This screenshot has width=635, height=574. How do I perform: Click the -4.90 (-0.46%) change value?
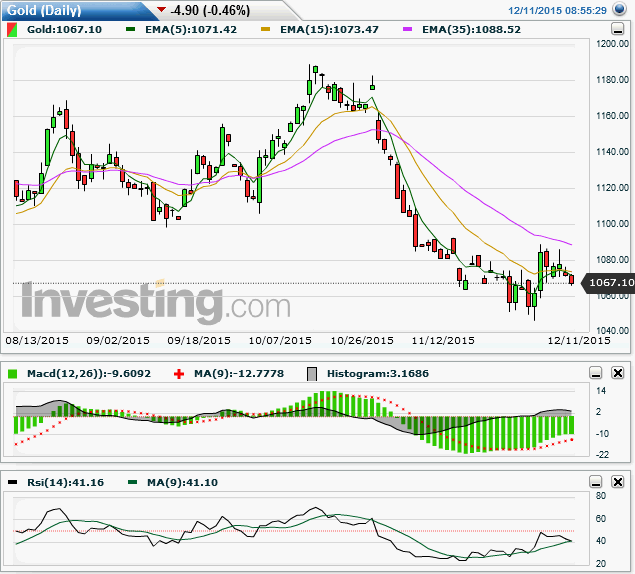(x=210, y=10)
